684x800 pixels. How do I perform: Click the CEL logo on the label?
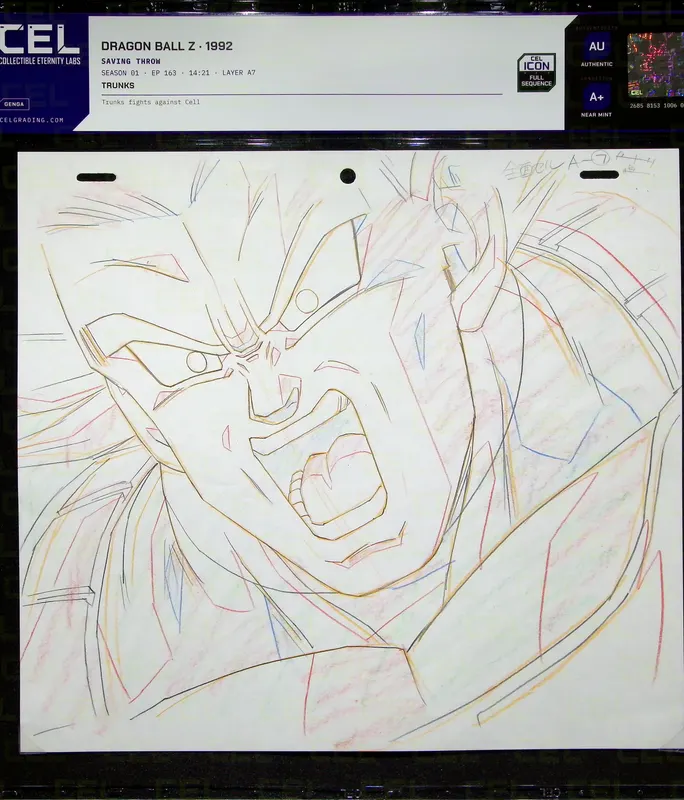pyautogui.click(x=40, y=39)
